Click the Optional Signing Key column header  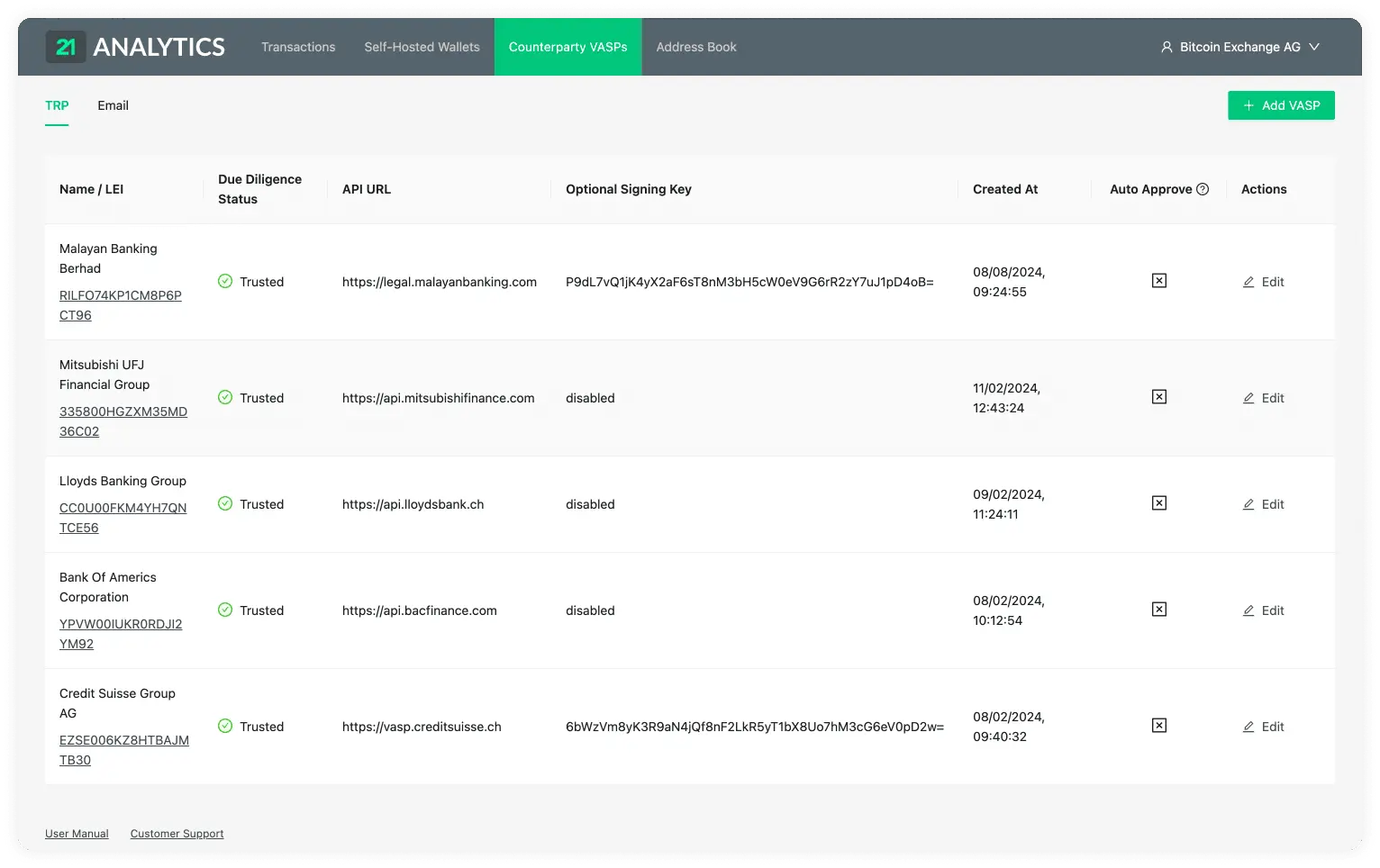(x=629, y=189)
